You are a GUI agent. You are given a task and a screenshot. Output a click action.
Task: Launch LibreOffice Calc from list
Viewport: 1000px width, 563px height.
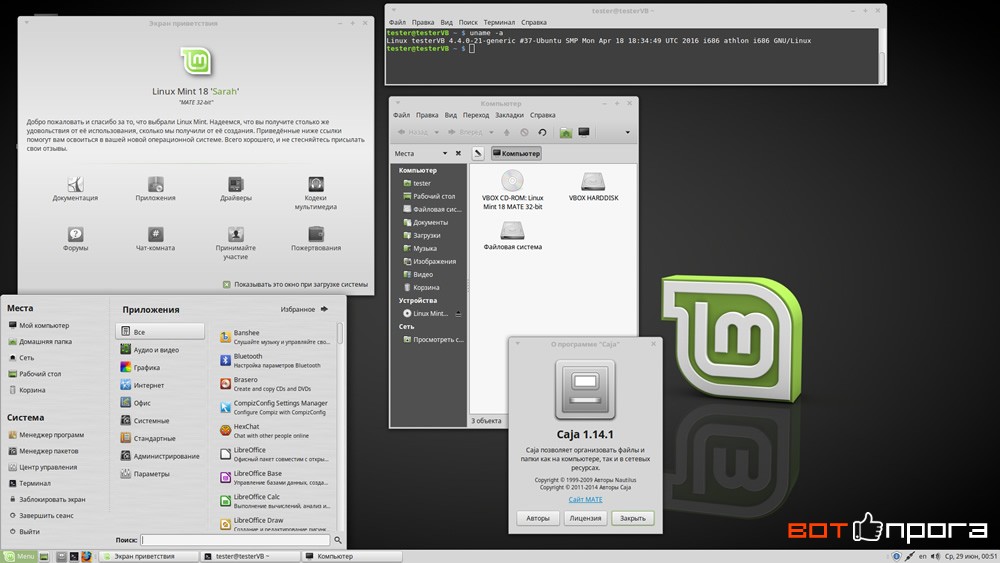[276, 501]
